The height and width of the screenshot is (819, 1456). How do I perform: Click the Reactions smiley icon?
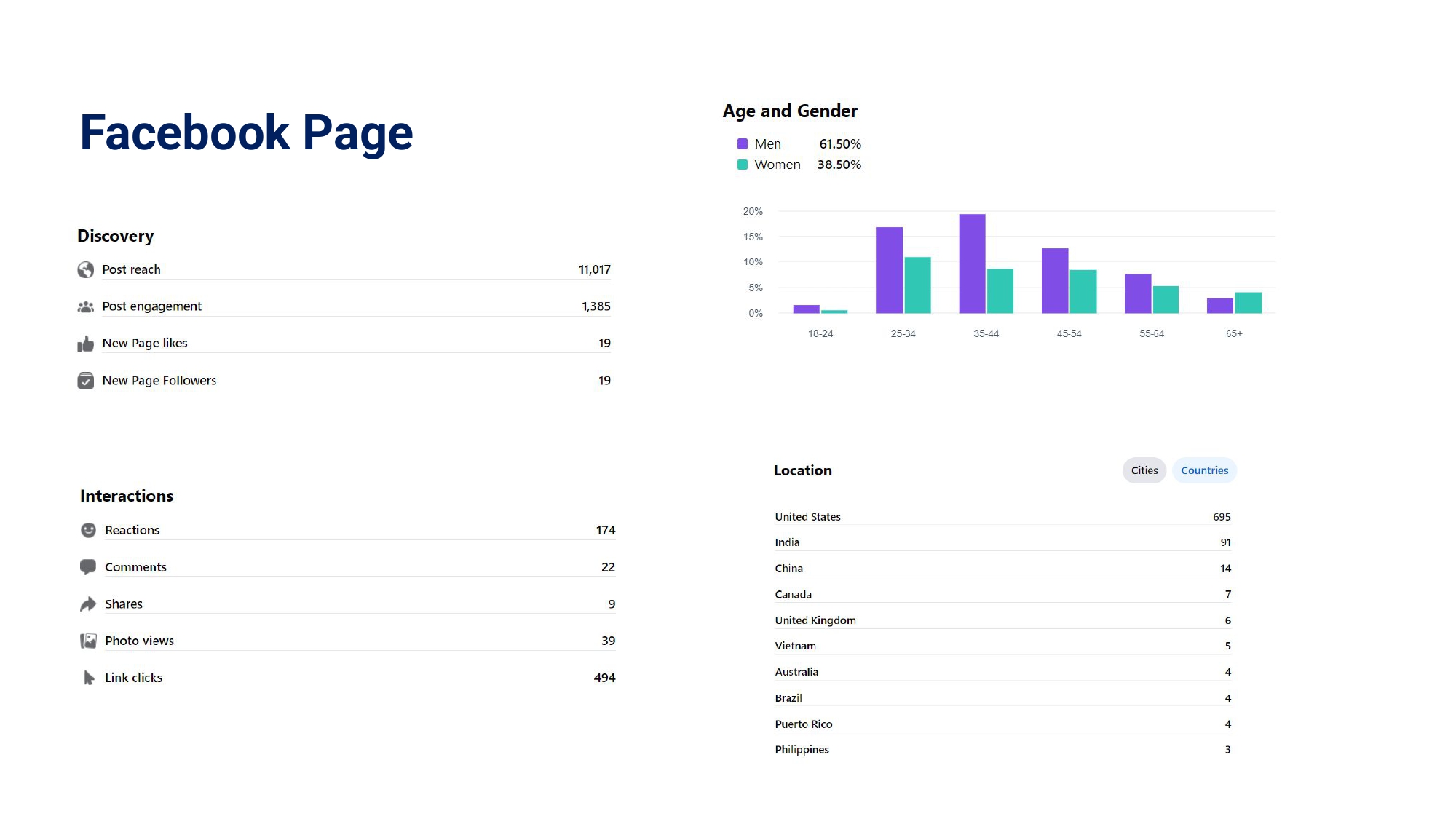tap(88, 530)
